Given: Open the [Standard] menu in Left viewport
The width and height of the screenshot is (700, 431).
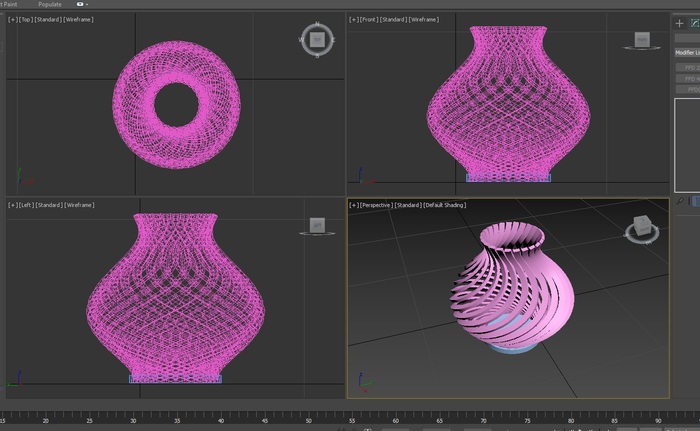Looking at the screenshot, I should coord(48,205).
